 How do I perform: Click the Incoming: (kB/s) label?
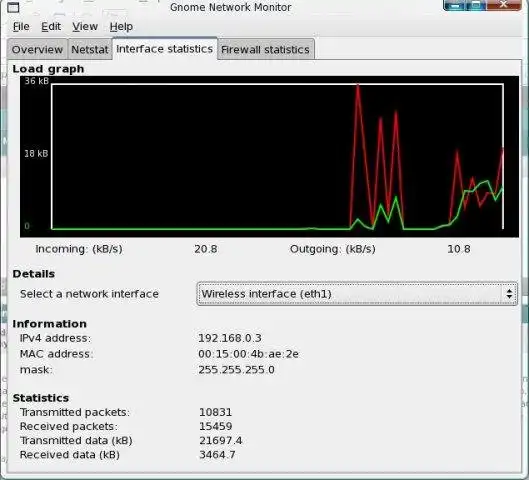[79, 249]
